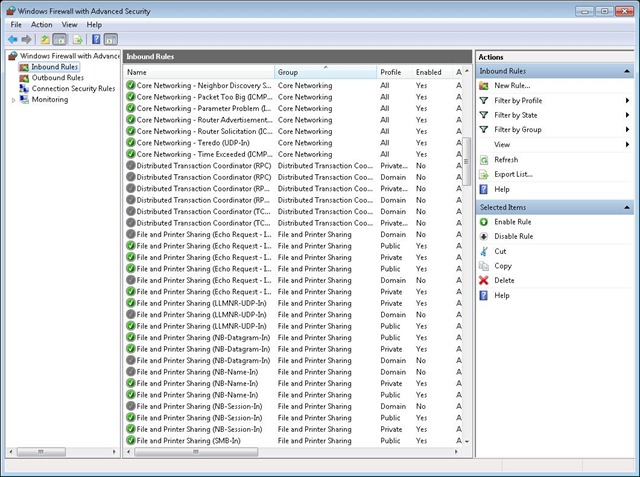Sort by the Name column header

tap(199, 72)
